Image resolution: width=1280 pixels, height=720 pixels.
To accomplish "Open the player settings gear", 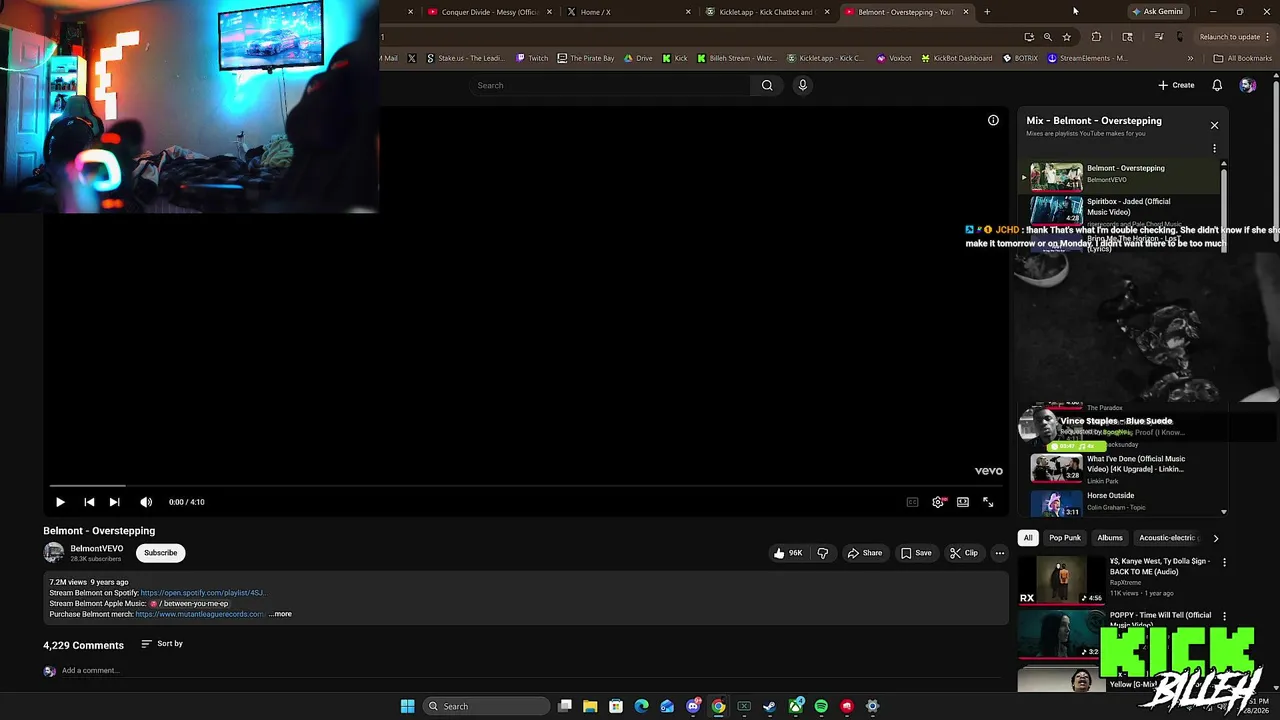I will click(938, 502).
